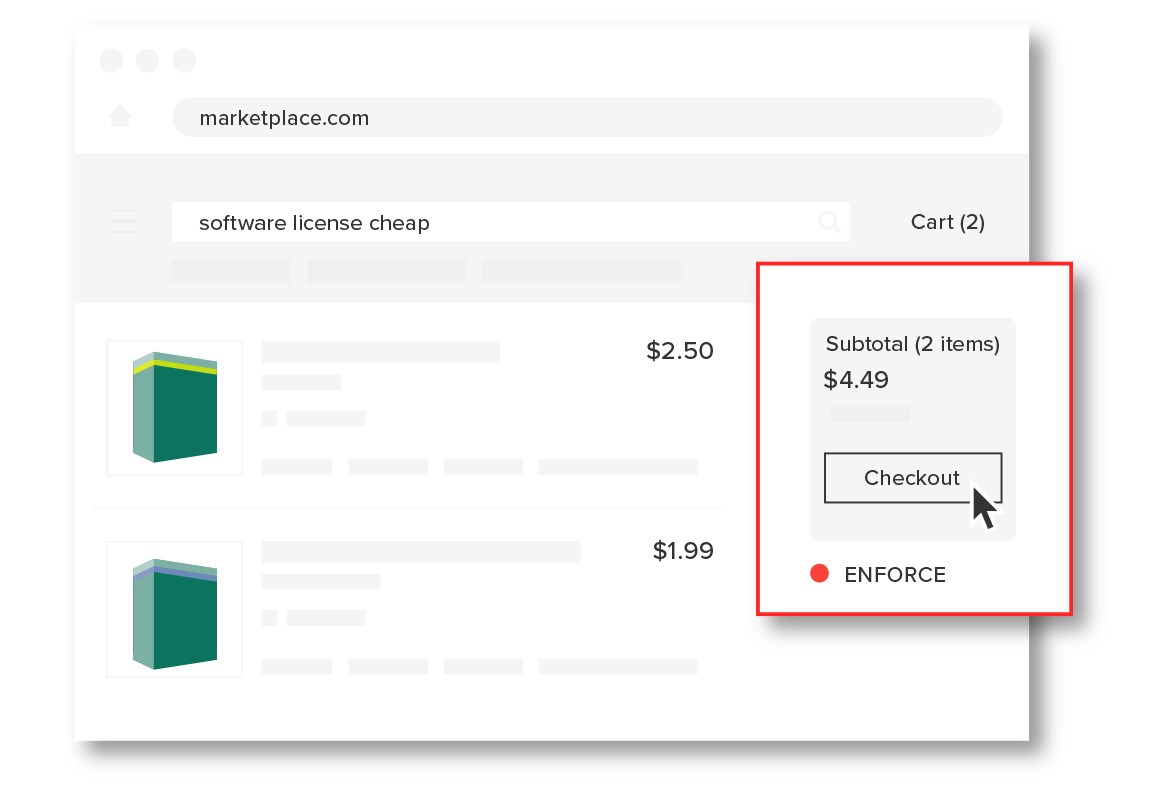This screenshot has height=791, width=1172.
Task: Open the hamburger menu icon
Action: [124, 222]
